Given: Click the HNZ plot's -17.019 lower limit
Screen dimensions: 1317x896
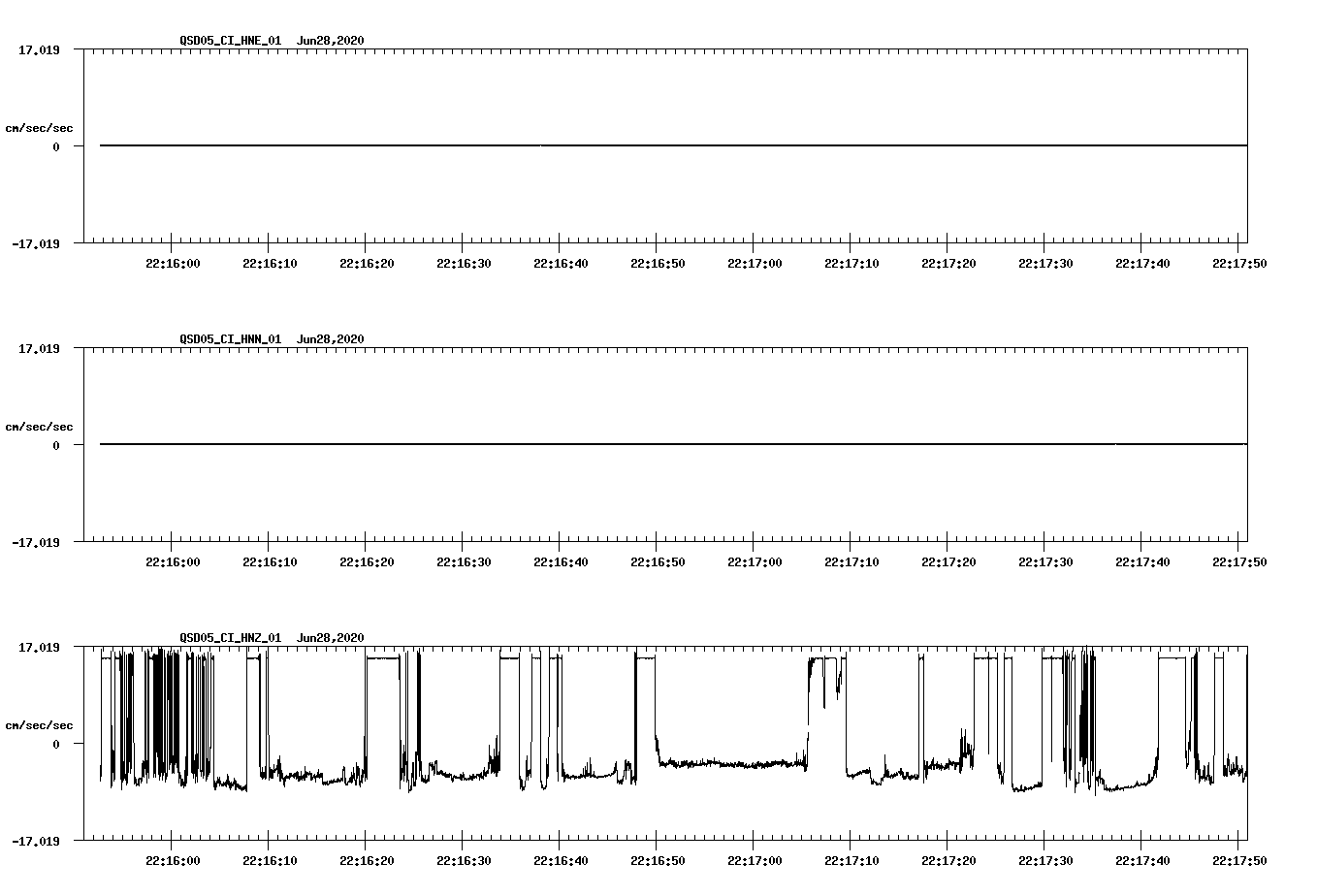Looking at the screenshot, I should (x=36, y=842).
